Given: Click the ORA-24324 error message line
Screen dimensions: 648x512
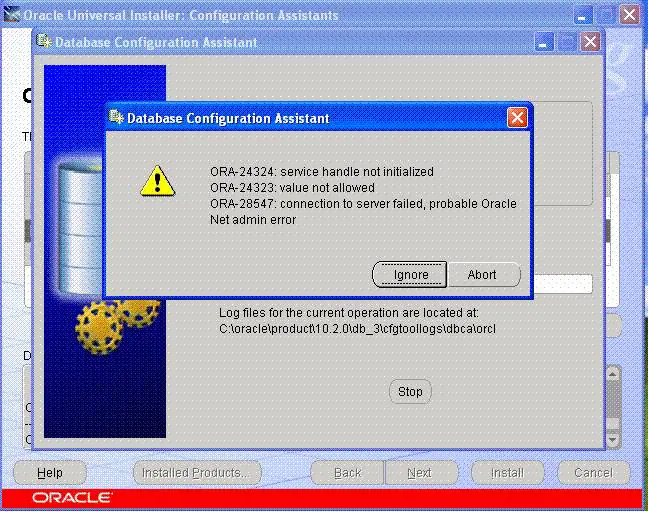Looking at the screenshot, I should point(322,171).
